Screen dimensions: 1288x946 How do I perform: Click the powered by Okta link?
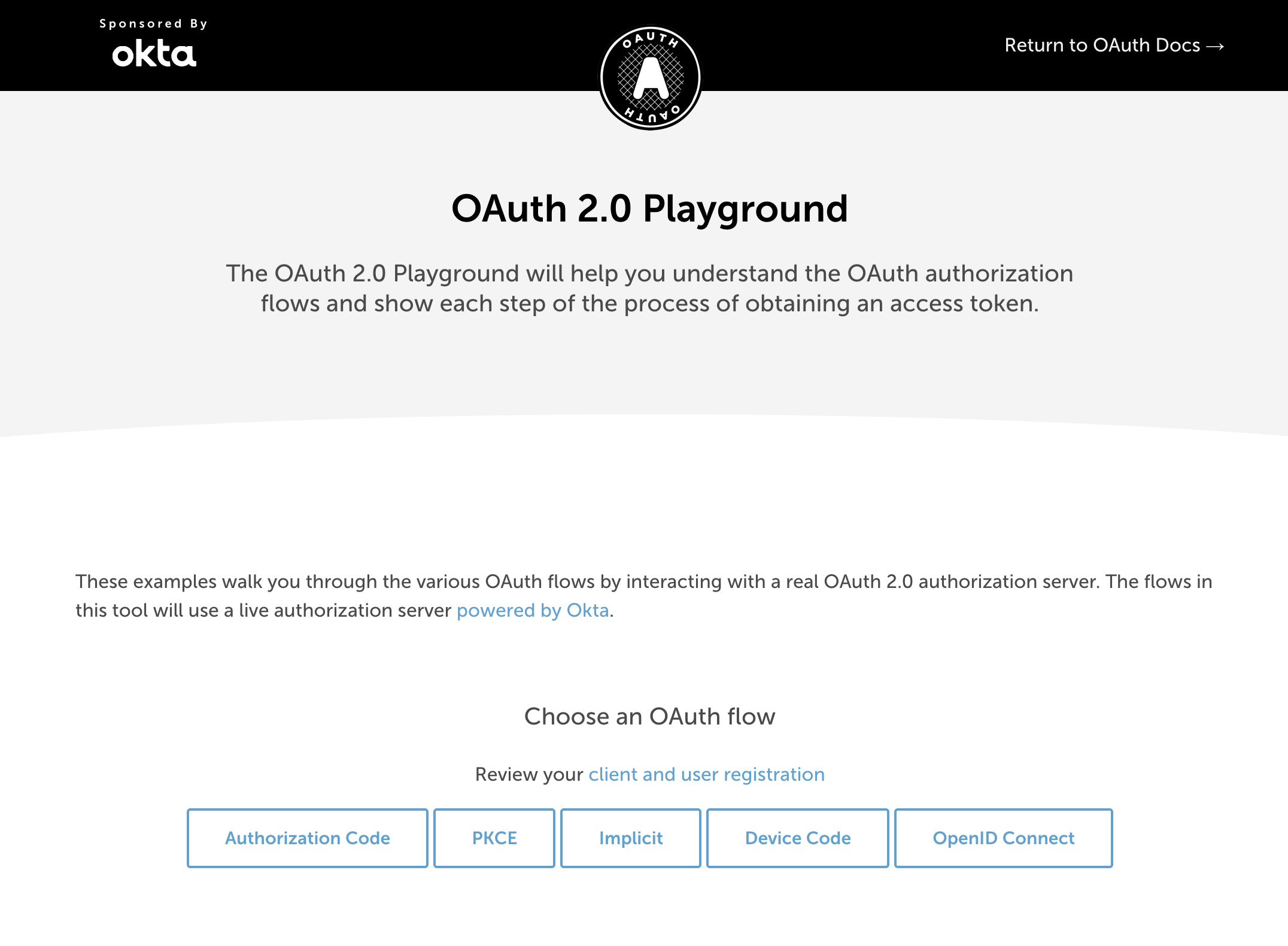(534, 610)
